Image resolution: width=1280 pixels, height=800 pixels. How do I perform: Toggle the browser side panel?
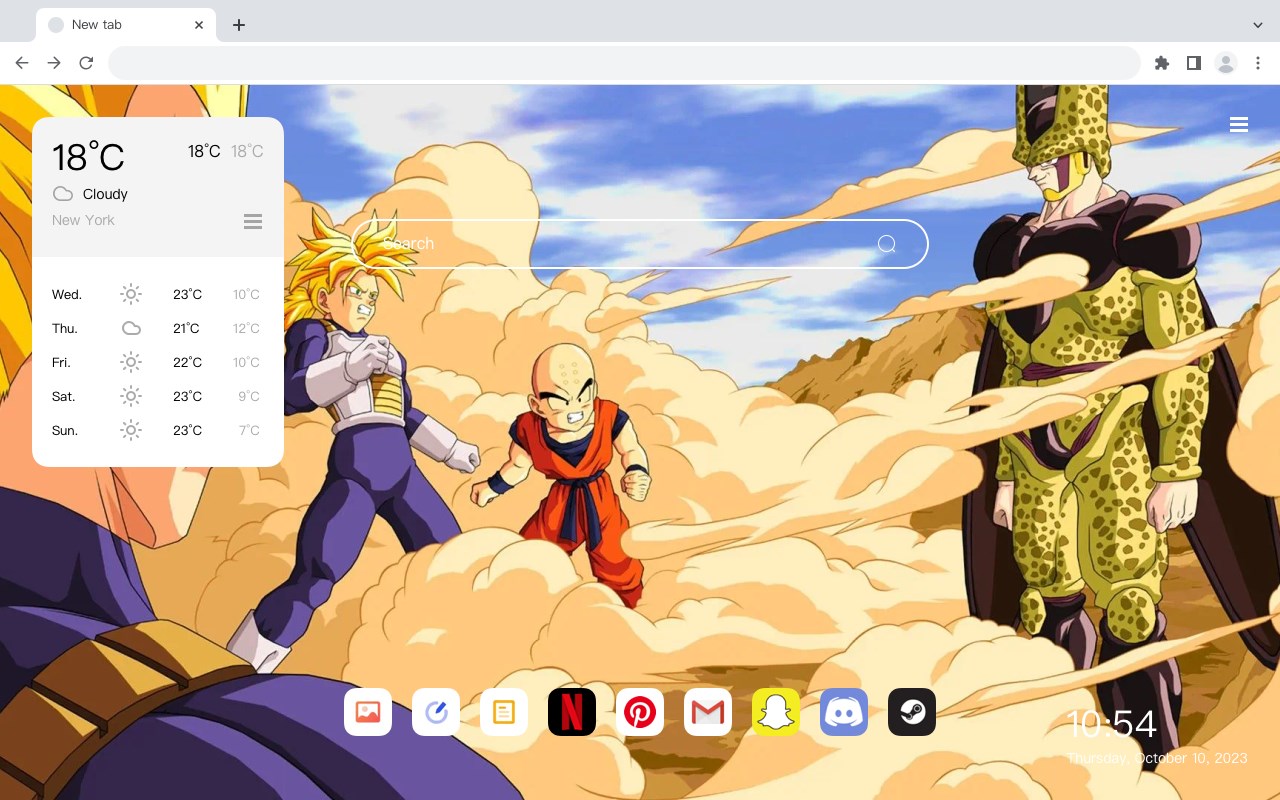(x=1193, y=63)
